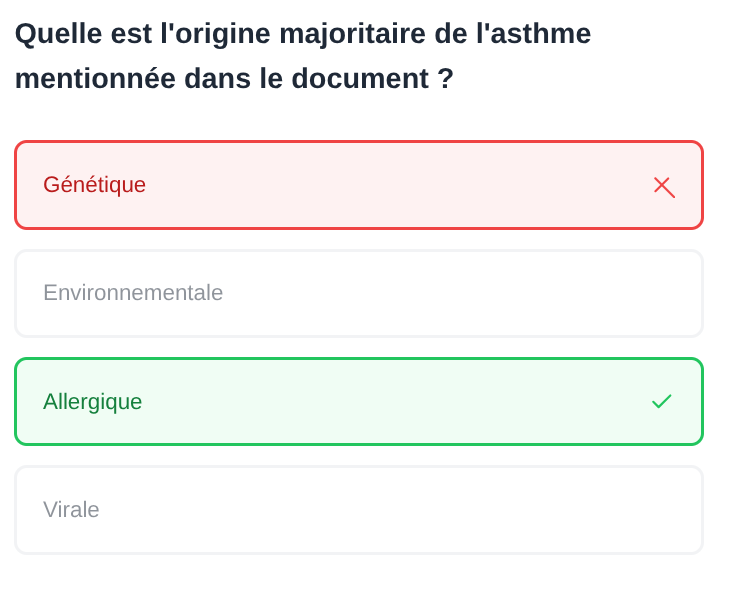Pick the Virale answer option
Viewport: 732px width, 596px height.
pyautogui.click(x=358, y=510)
